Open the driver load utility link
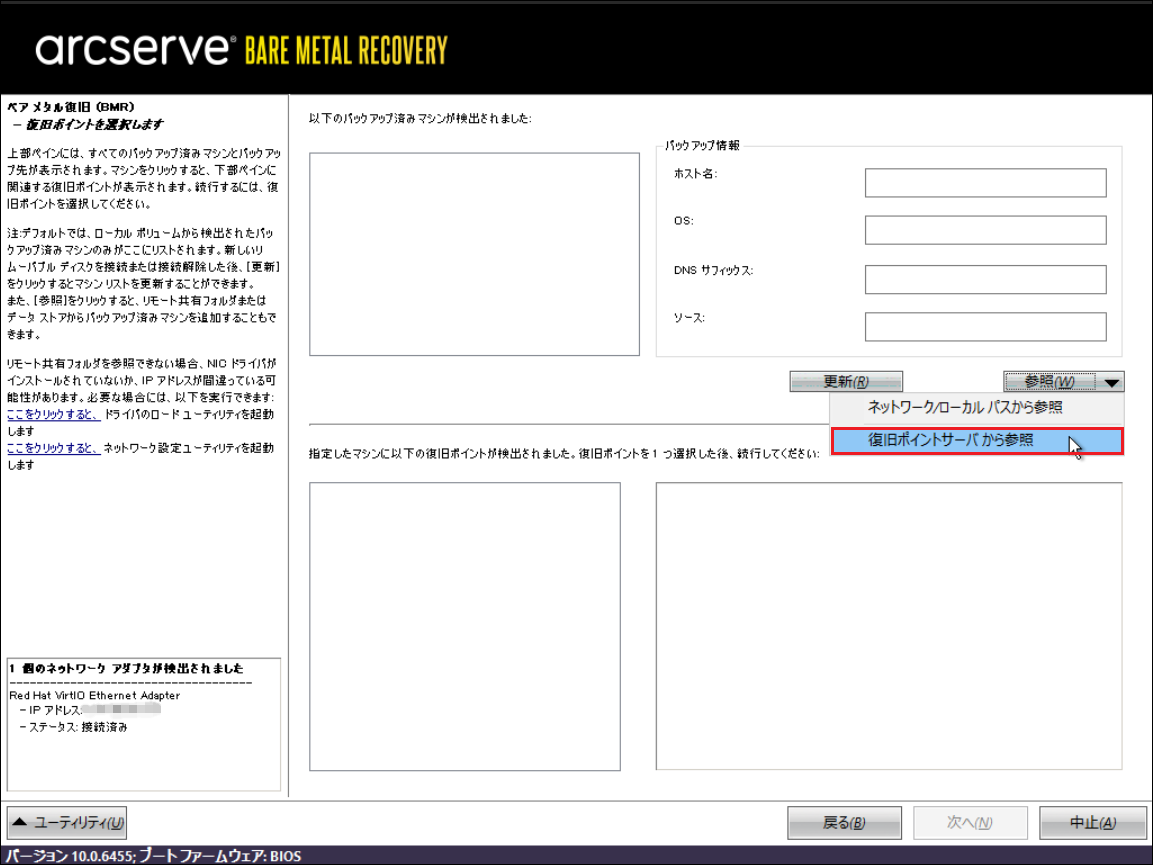The width and height of the screenshot is (1153, 865). (53, 414)
